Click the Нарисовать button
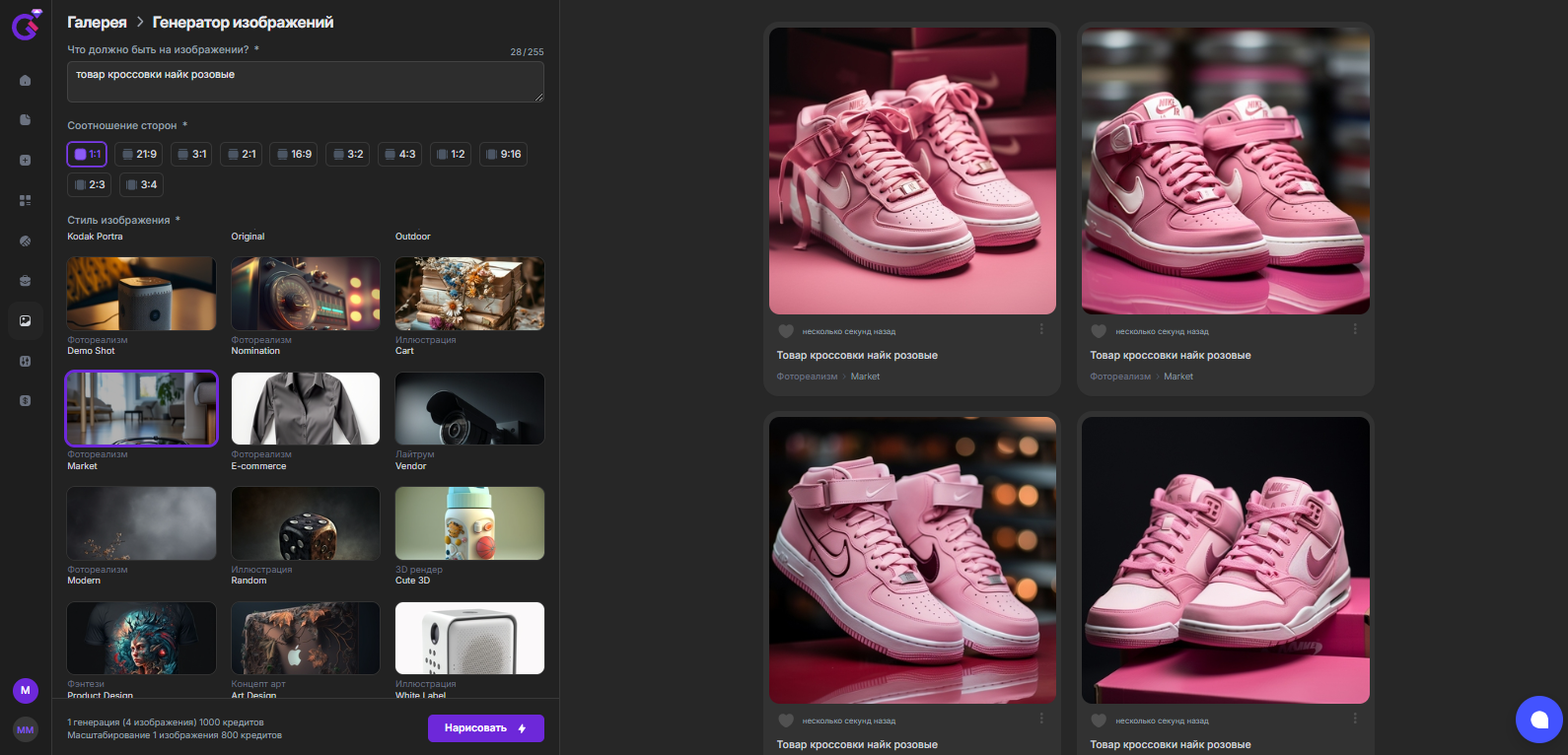The image size is (1568, 755). click(486, 728)
